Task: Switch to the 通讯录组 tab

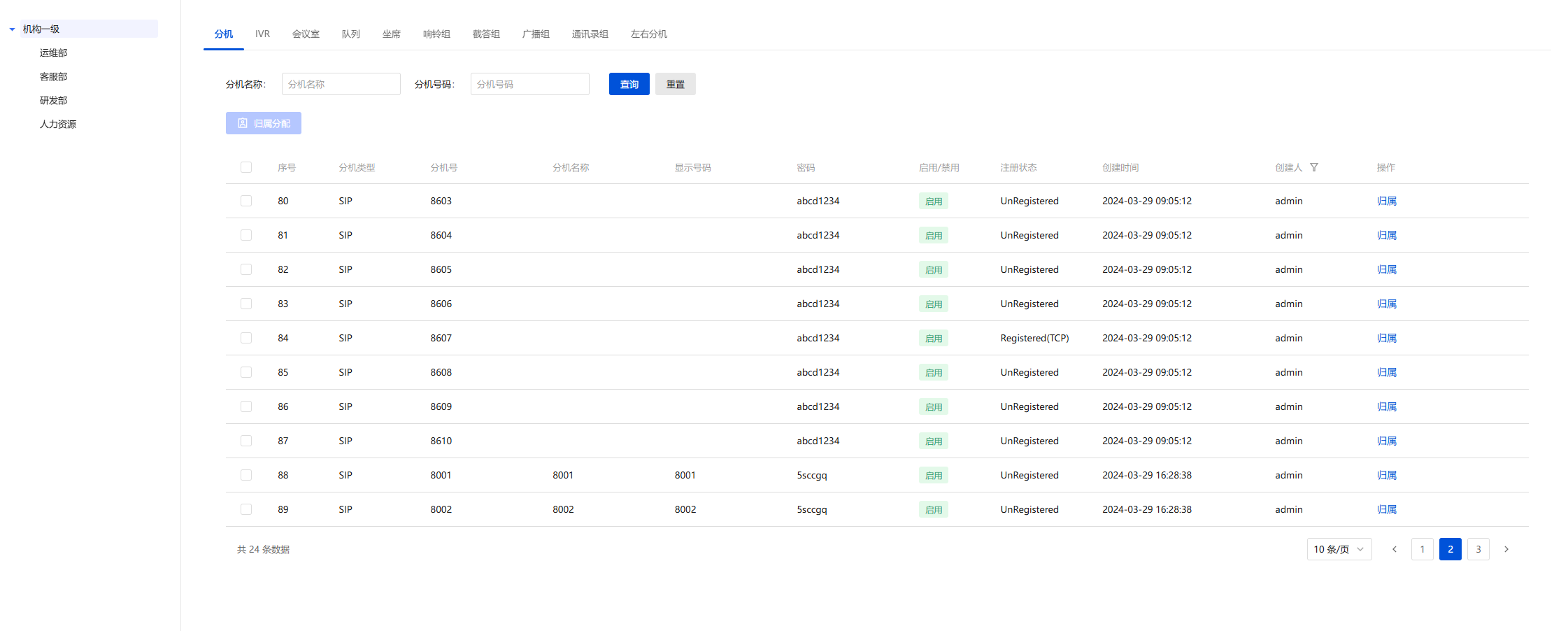Action: 590,34
